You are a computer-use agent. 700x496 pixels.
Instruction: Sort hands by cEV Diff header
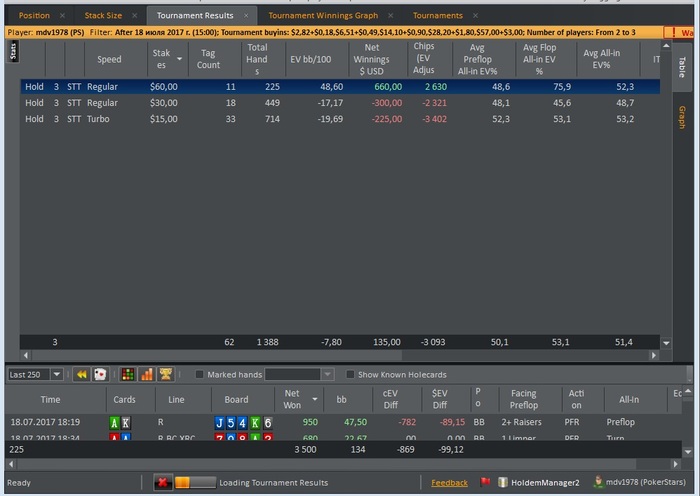click(397, 399)
